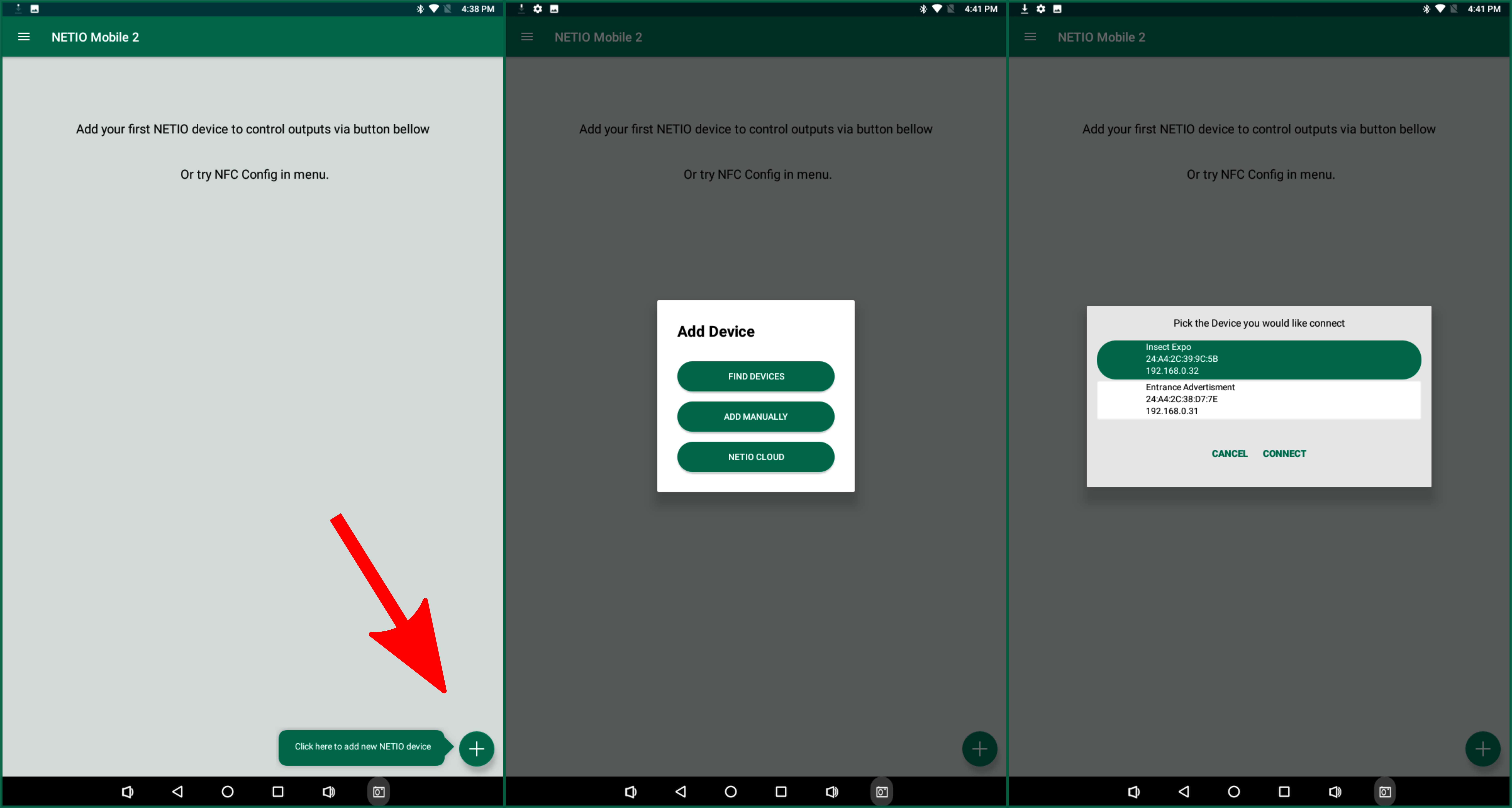Tap Android home button in left screen

(228, 792)
